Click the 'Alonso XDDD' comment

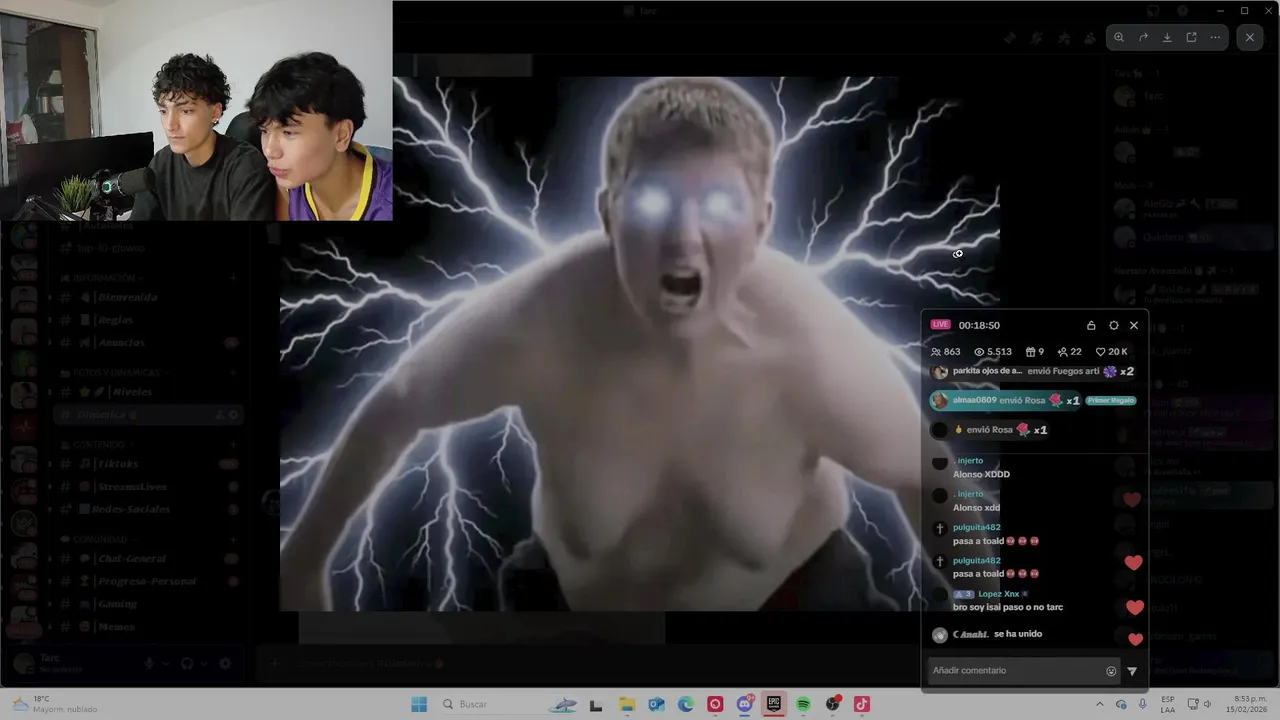coord(981,474)
